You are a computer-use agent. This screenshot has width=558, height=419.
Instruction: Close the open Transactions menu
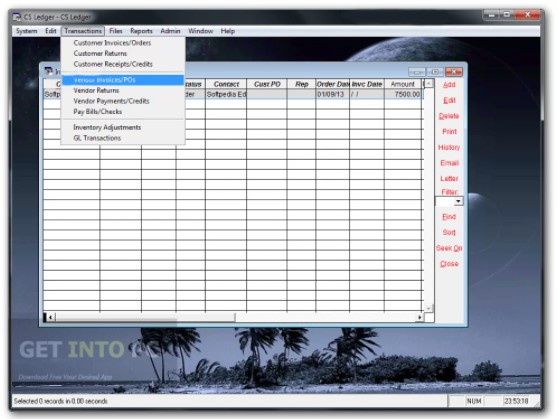point(83,31)
